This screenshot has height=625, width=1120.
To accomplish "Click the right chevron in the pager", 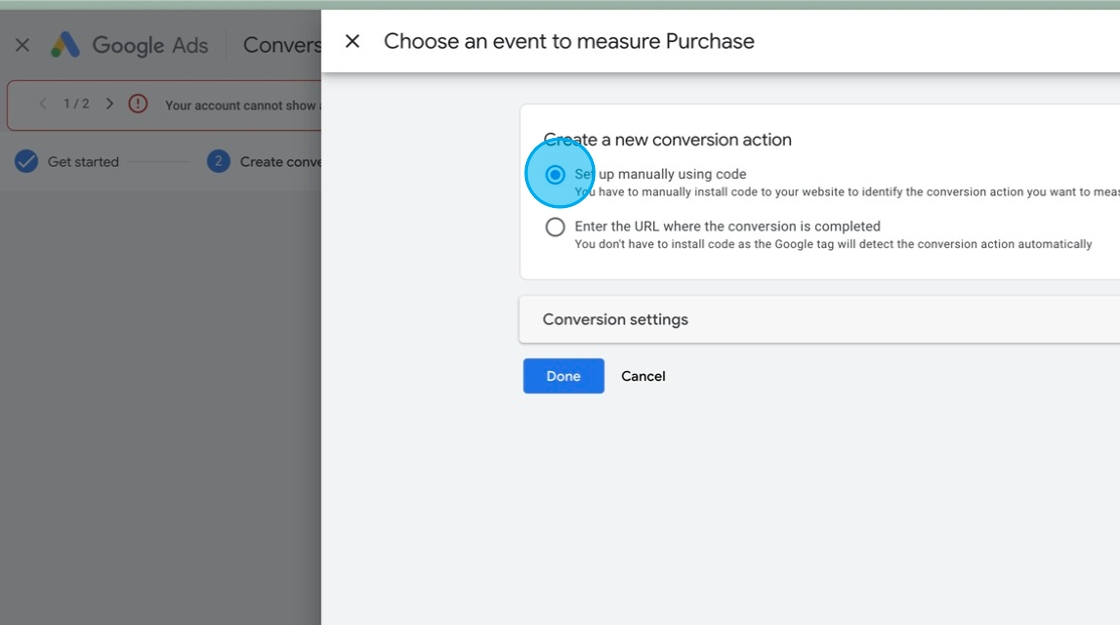I will pyautogui.click(x=109, y=103).
